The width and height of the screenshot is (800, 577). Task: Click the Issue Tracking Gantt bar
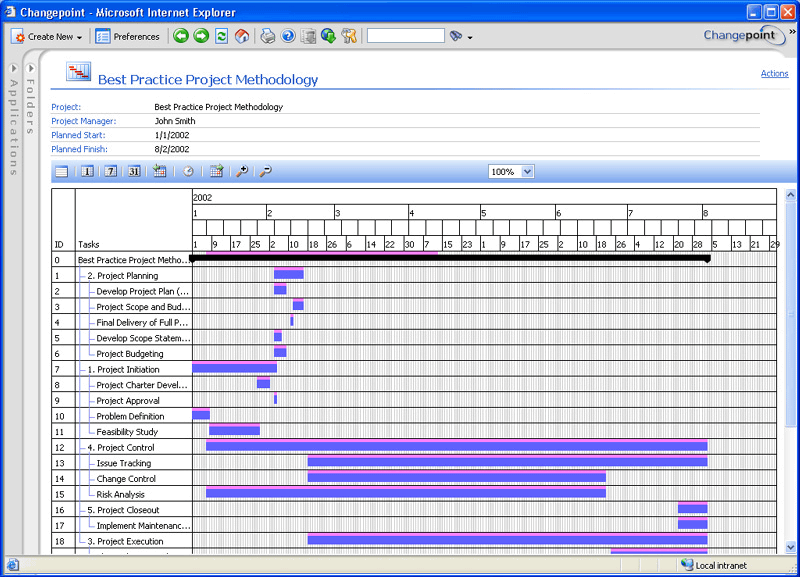pyautogui.click(x=507, y=461)
